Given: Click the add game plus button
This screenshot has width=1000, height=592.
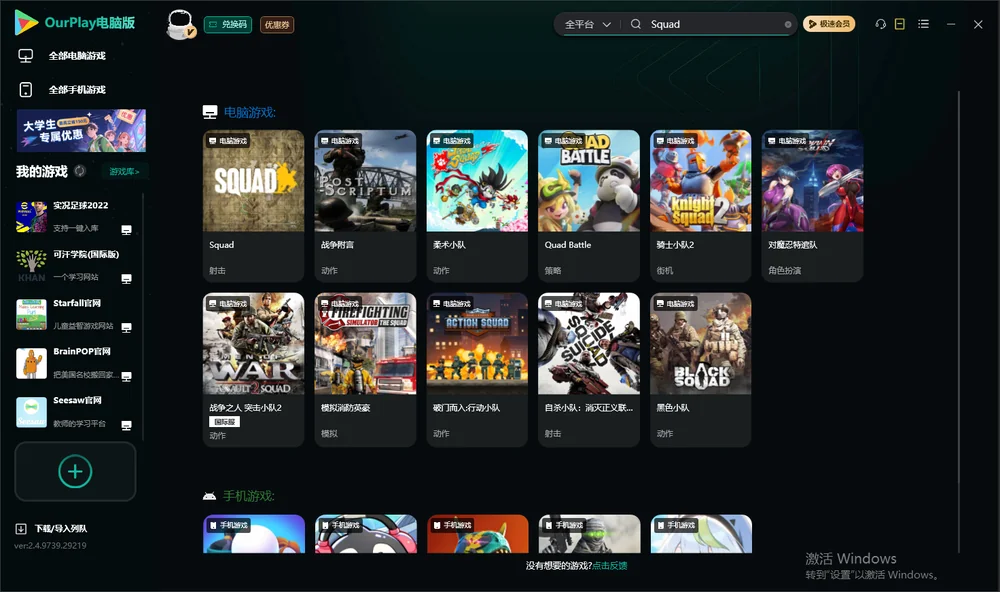Looking at the screenshot, I should pos(75,471).
